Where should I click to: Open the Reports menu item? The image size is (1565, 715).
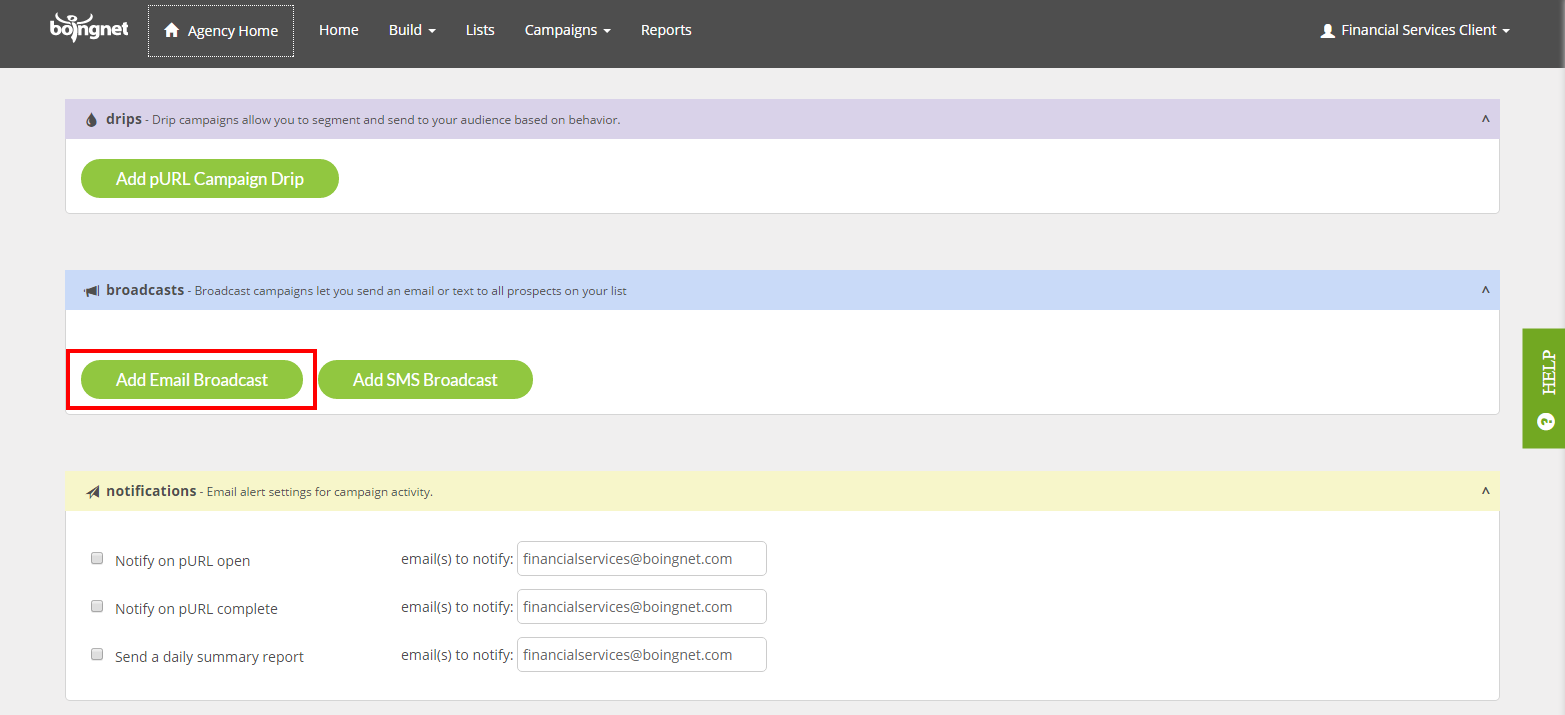[x=666, y=30]
